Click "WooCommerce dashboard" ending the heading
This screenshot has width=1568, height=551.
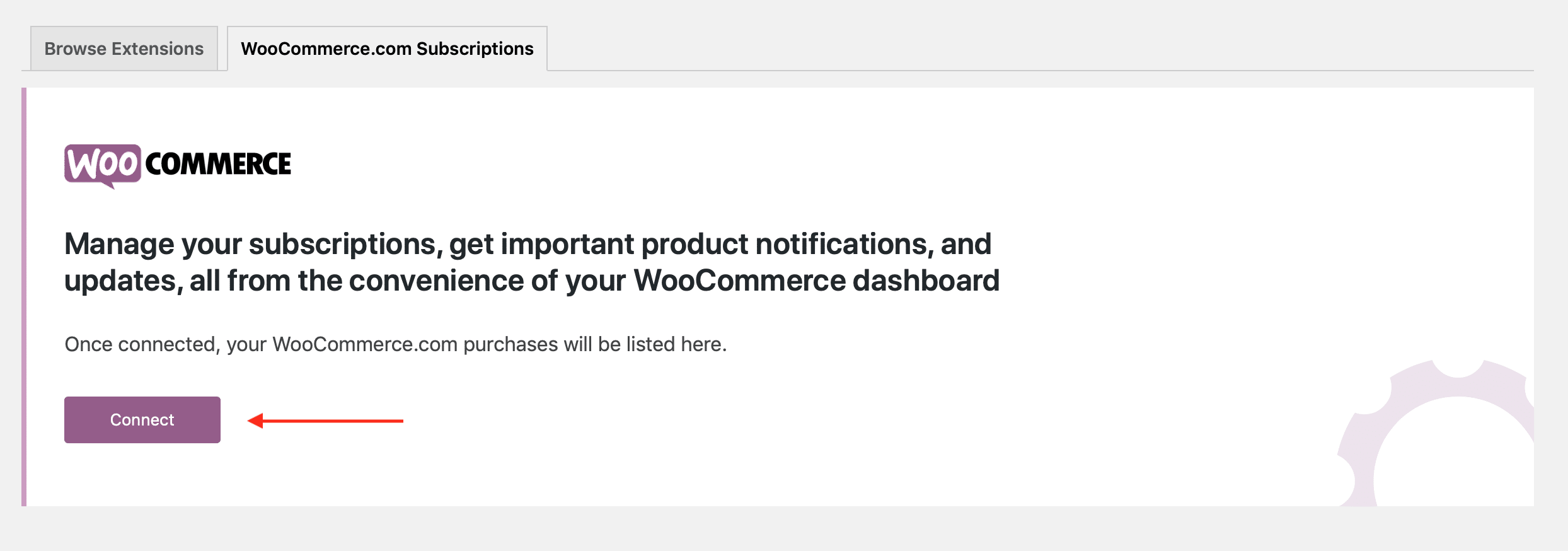pyautogui.click(x=816, y=281)
